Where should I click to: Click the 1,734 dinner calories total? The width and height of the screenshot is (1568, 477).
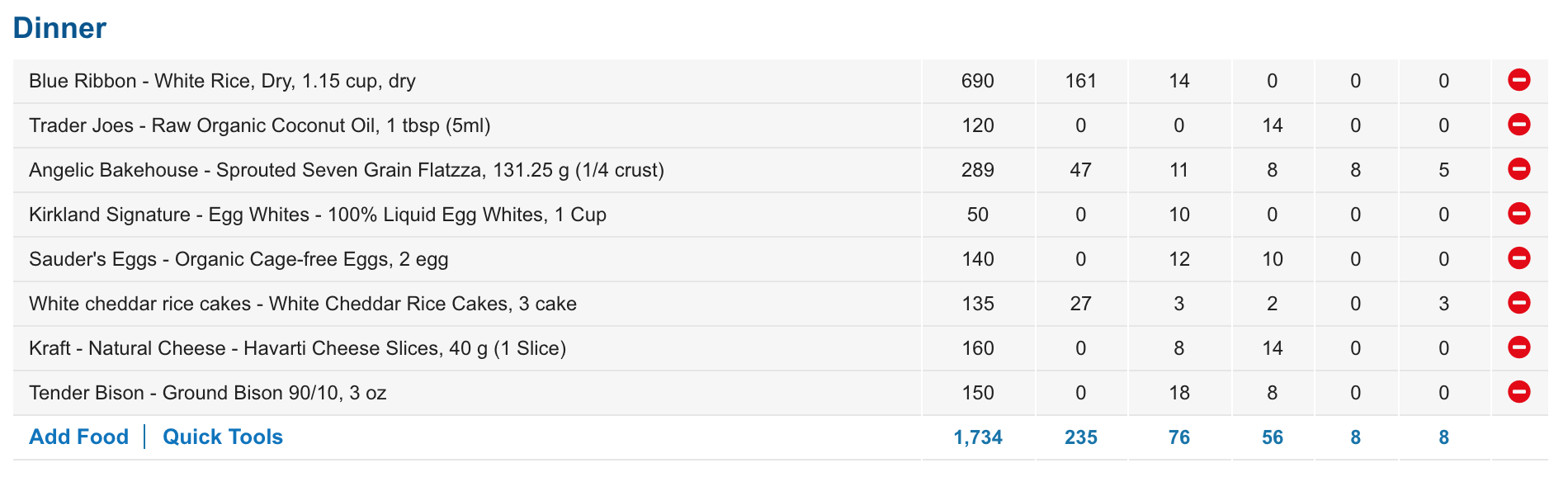click(978, 437)
